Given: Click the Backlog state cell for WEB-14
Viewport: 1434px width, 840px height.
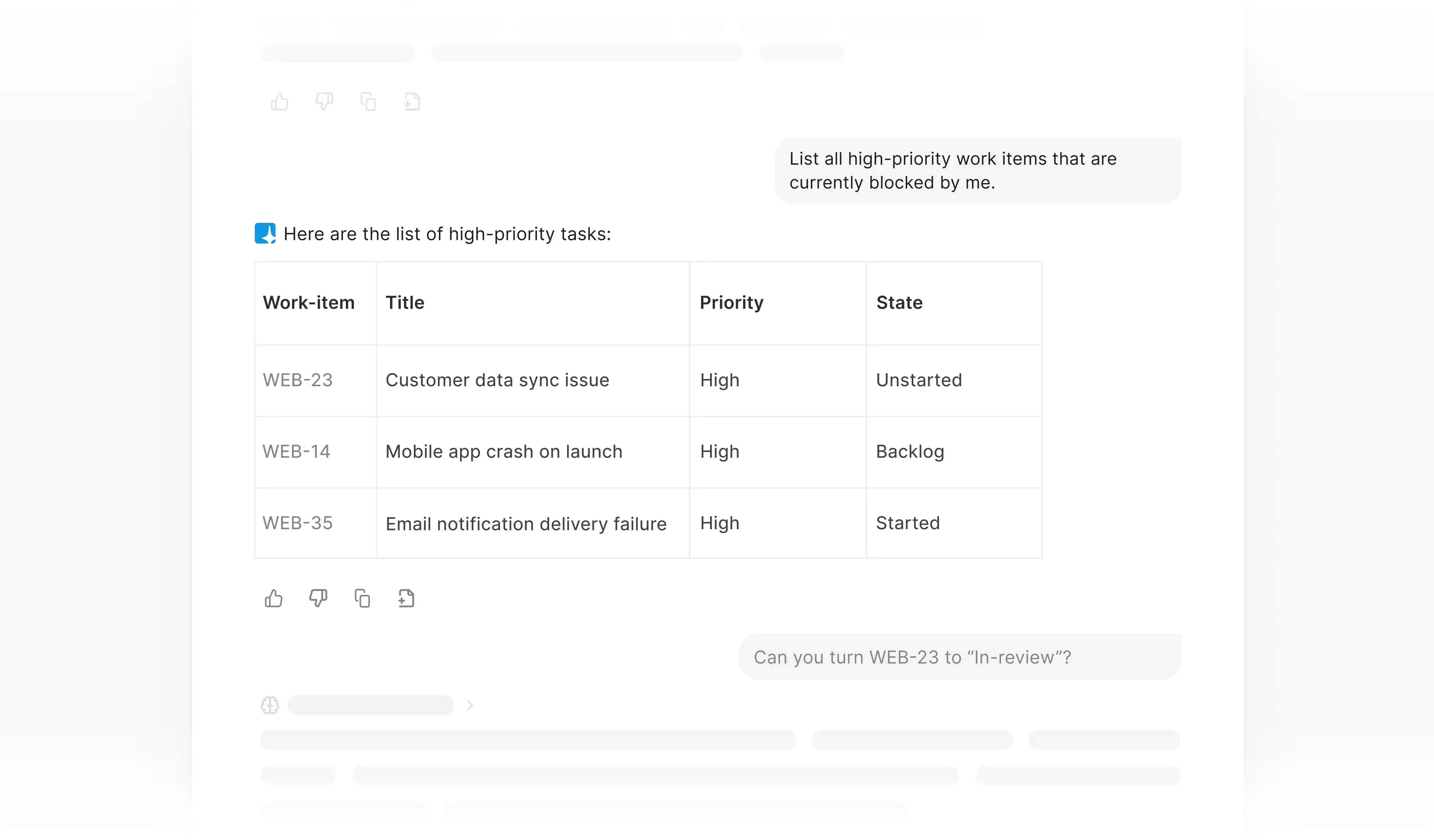Looking at the screenshot, I should (x=910, y=451).
